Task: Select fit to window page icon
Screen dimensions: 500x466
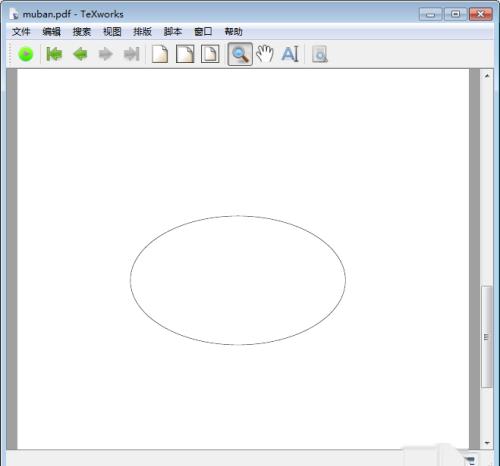Action: point(210,54)
